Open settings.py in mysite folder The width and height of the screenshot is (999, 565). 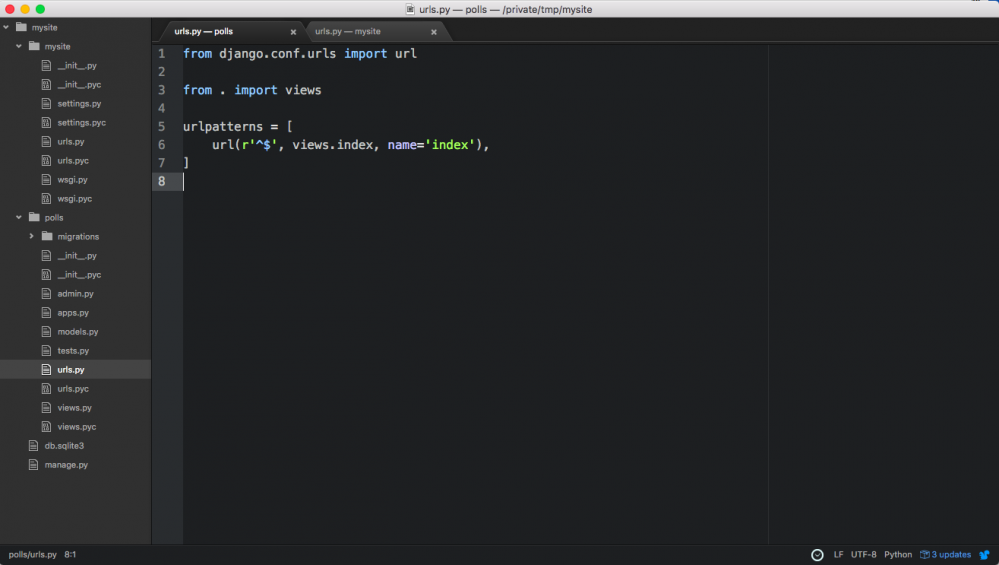click(x=79, y=103)
